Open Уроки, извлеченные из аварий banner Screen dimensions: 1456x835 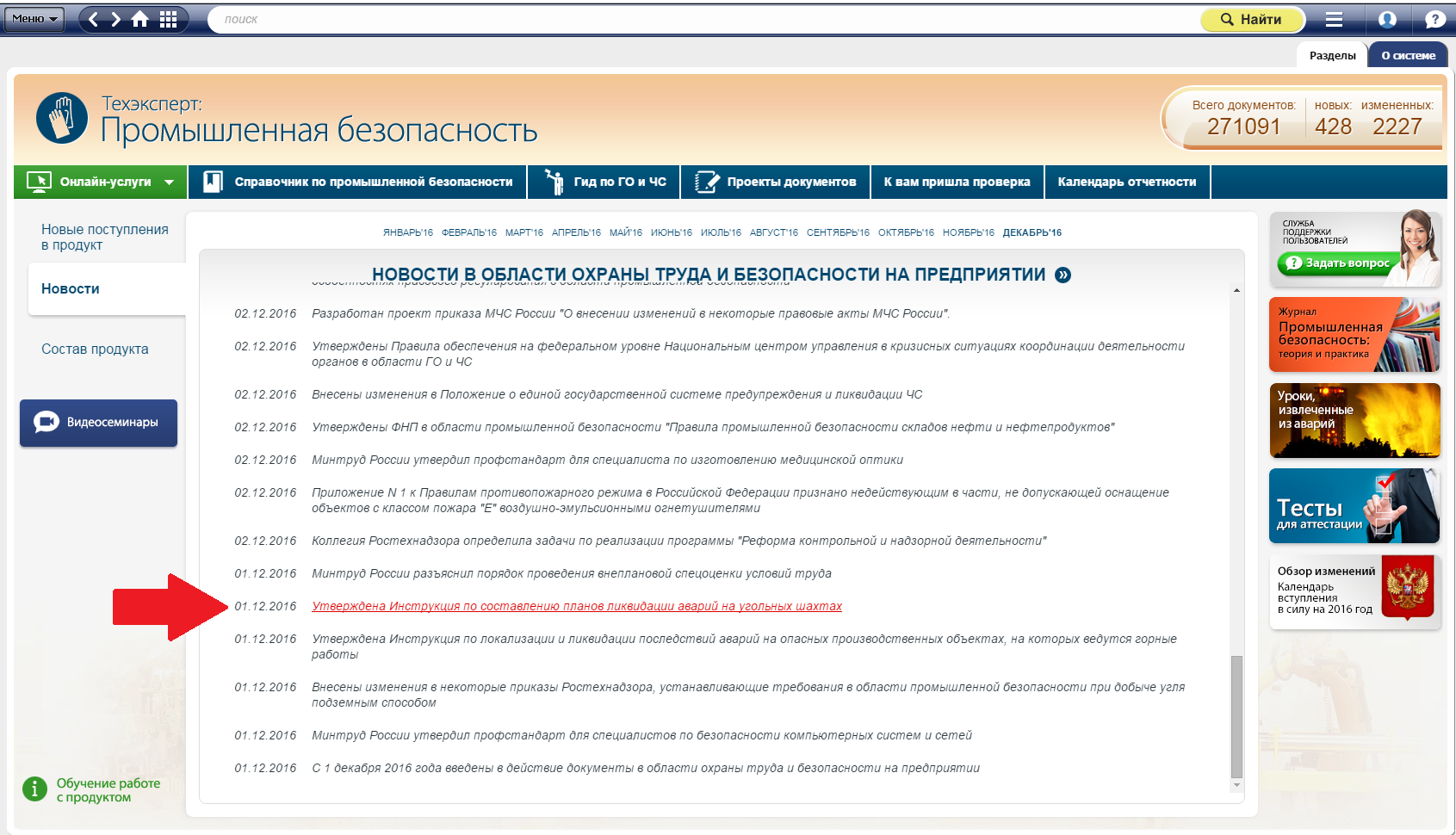tap(1354, 420)
